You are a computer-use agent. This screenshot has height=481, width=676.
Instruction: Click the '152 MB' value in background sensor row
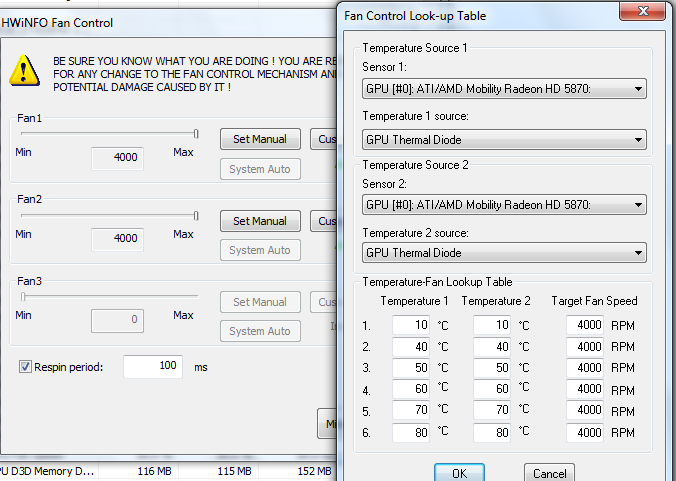314,471
